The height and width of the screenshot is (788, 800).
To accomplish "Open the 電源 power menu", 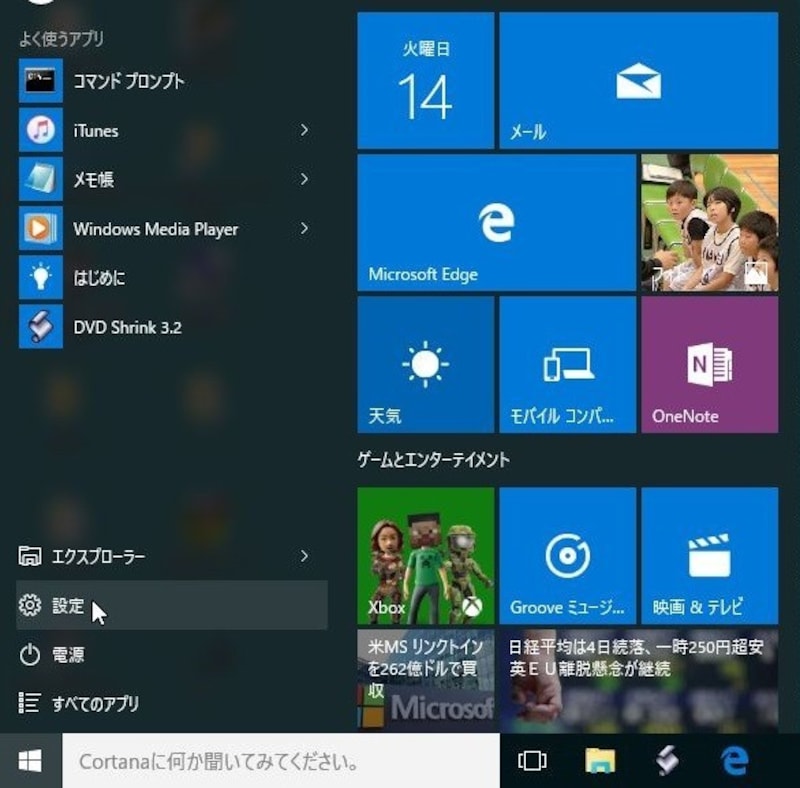I will [x=68, y=655].
